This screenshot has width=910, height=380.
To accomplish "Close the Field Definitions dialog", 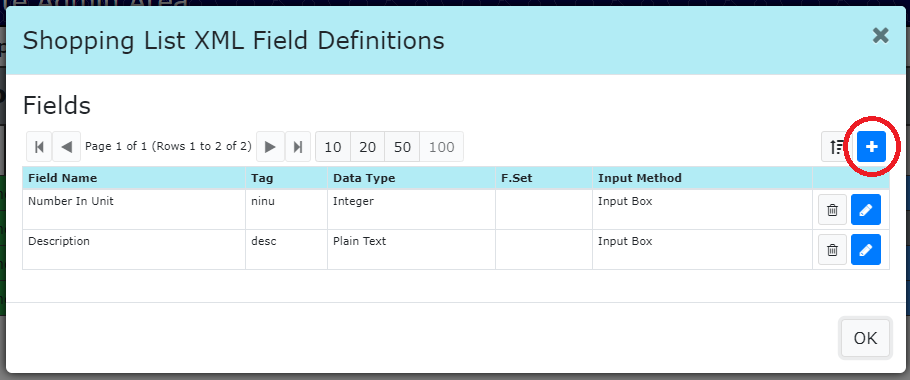I will pos(880,36).
